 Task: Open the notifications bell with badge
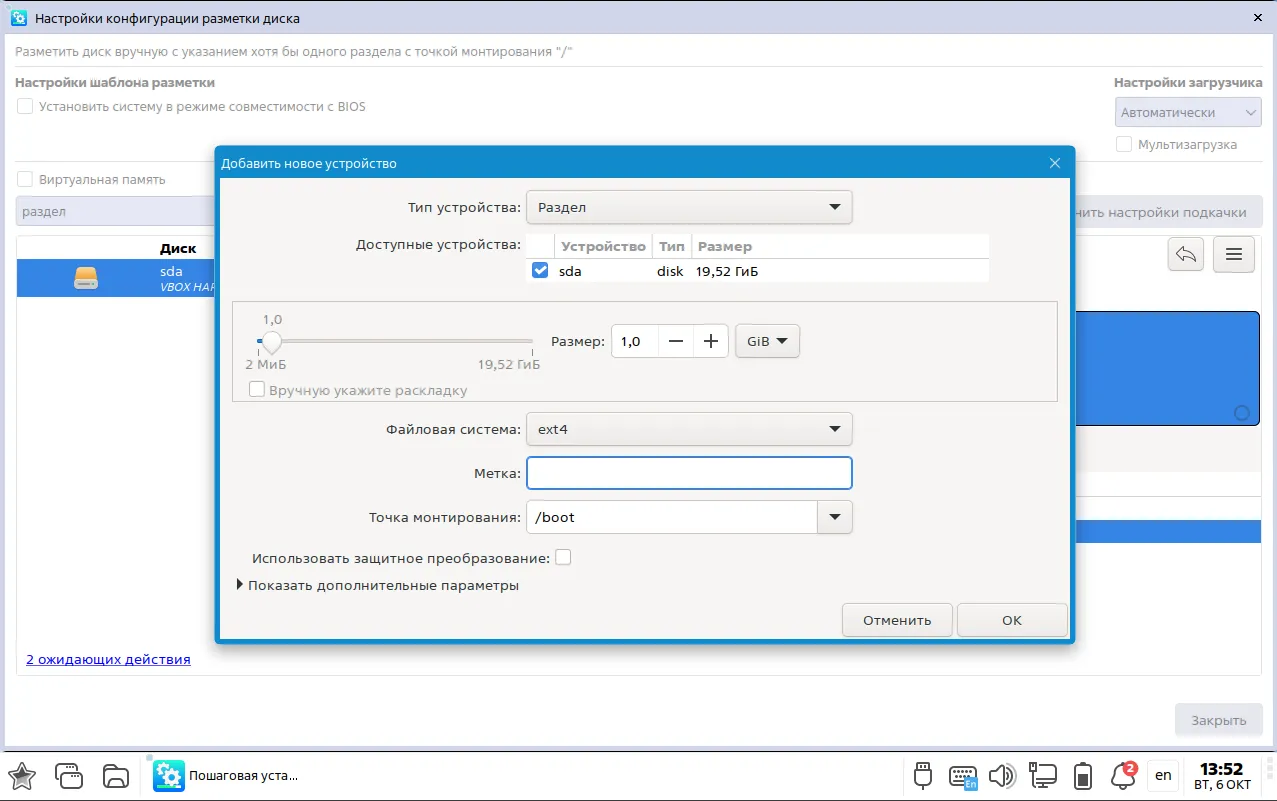coord(1123,775)
